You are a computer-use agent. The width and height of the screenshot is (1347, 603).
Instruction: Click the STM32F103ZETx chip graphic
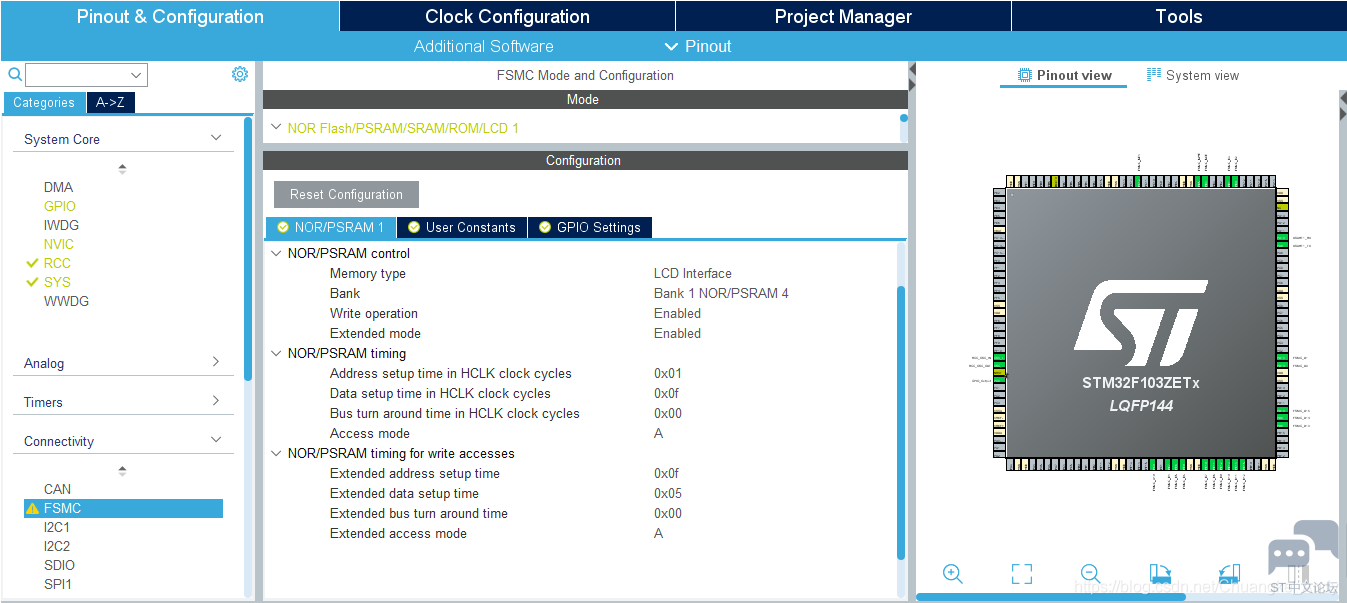(x=1141, y=322)
